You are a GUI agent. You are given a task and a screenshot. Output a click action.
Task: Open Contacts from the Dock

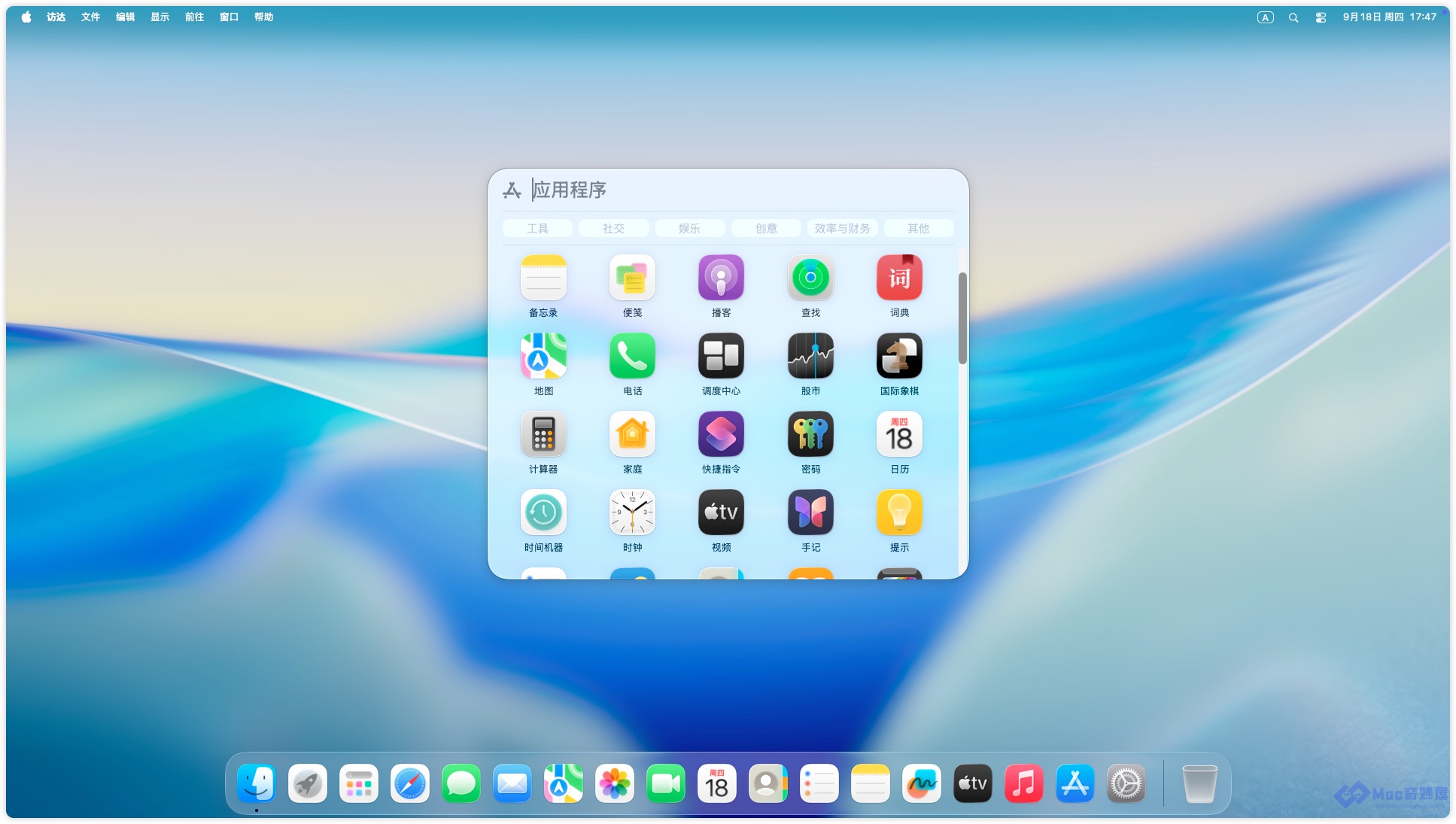768,783
